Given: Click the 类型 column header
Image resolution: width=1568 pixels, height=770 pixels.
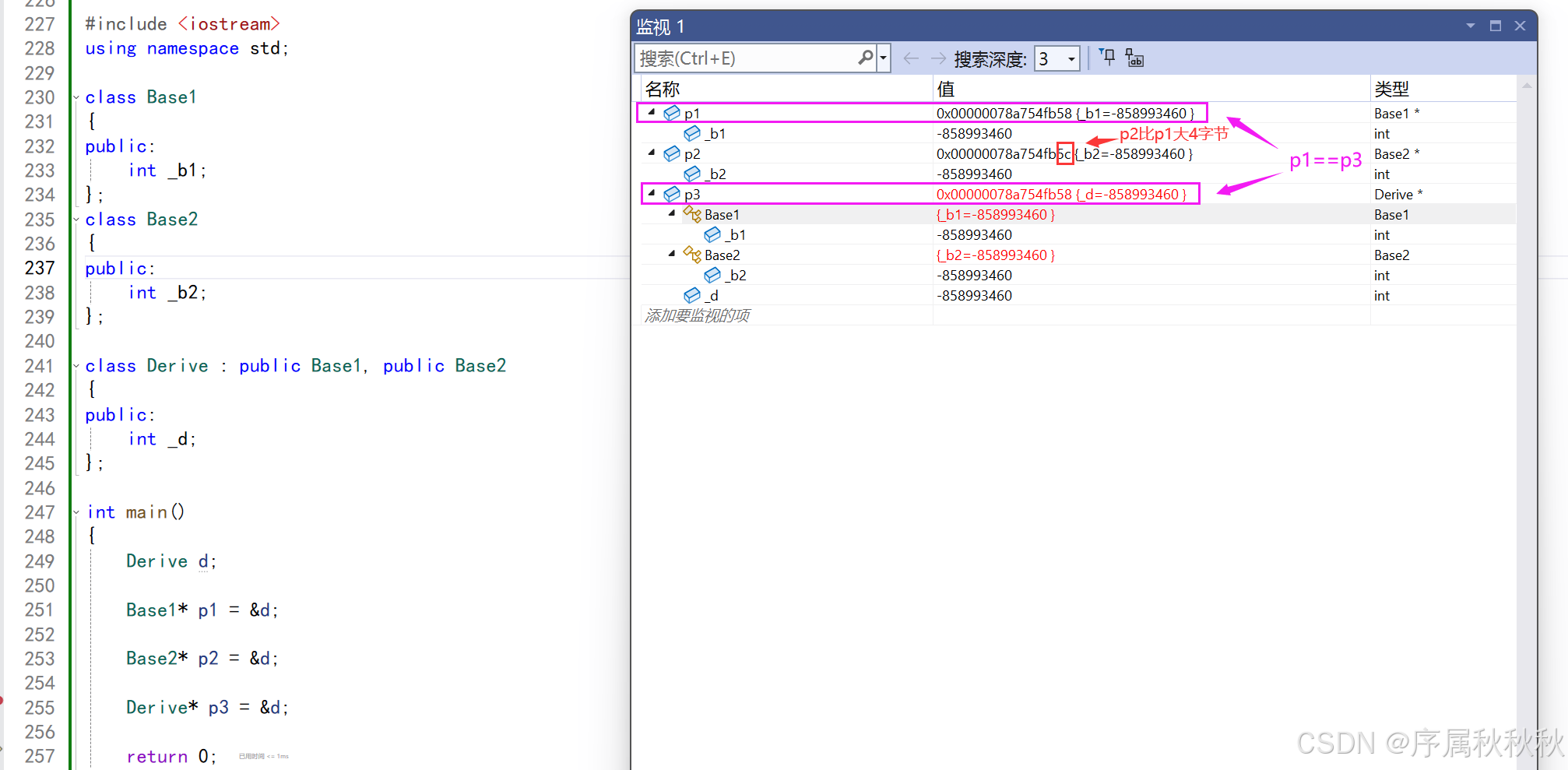Looking at the screenshot, I should 1443,89.
